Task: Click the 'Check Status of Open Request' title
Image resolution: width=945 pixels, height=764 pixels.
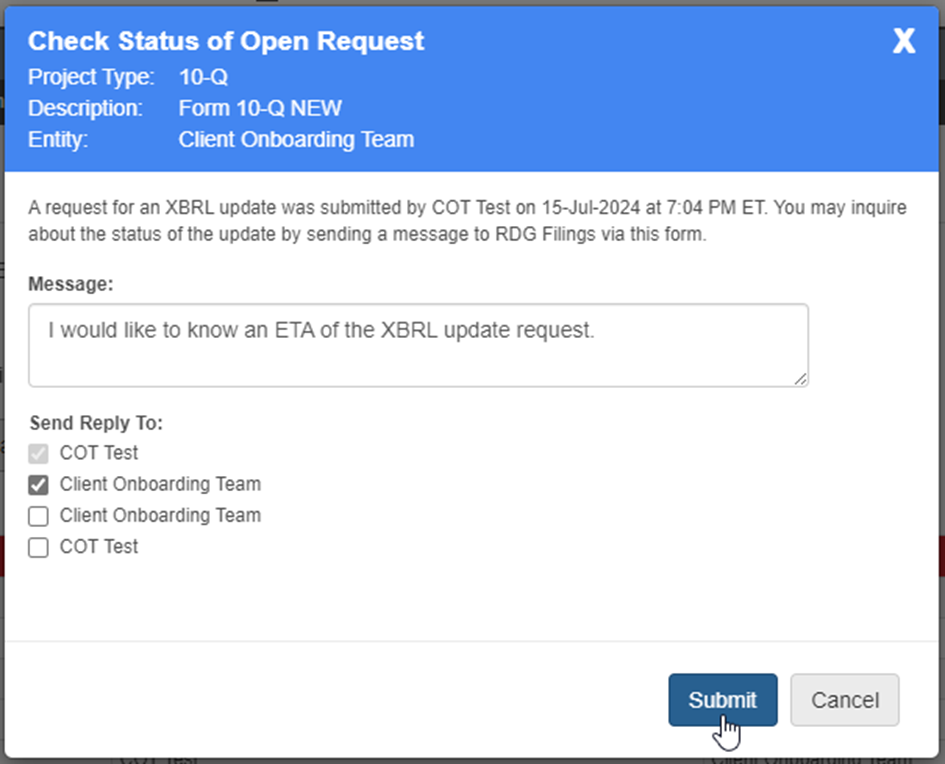Action: point(226,41)
